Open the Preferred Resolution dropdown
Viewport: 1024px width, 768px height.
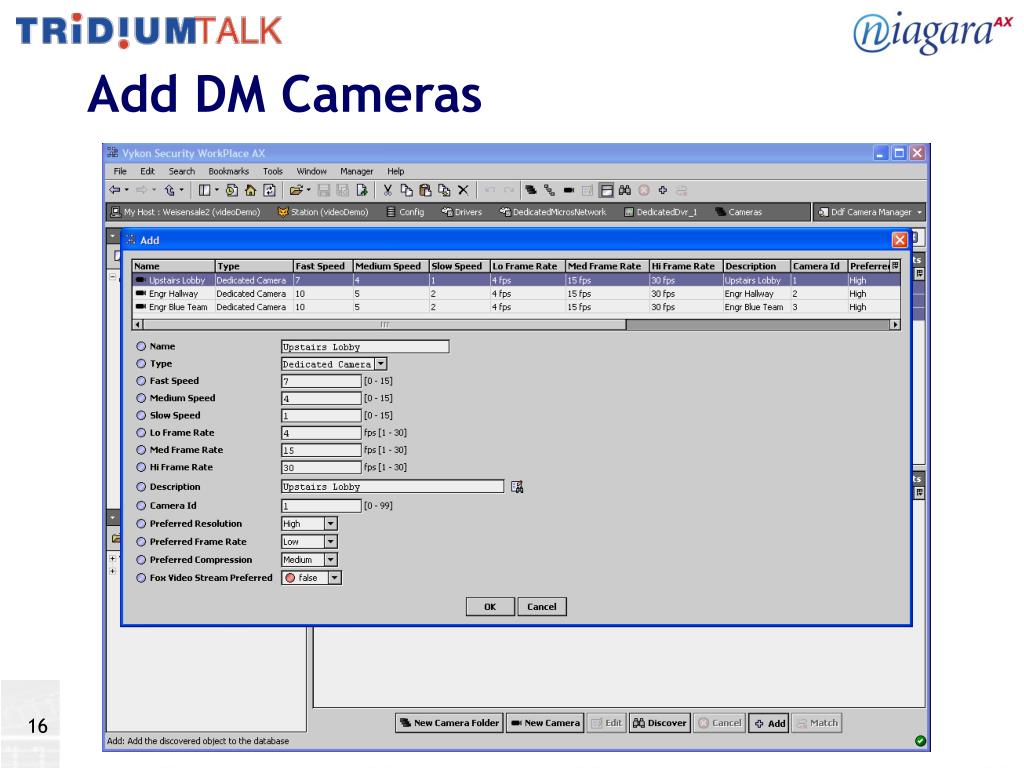point(330,524)
